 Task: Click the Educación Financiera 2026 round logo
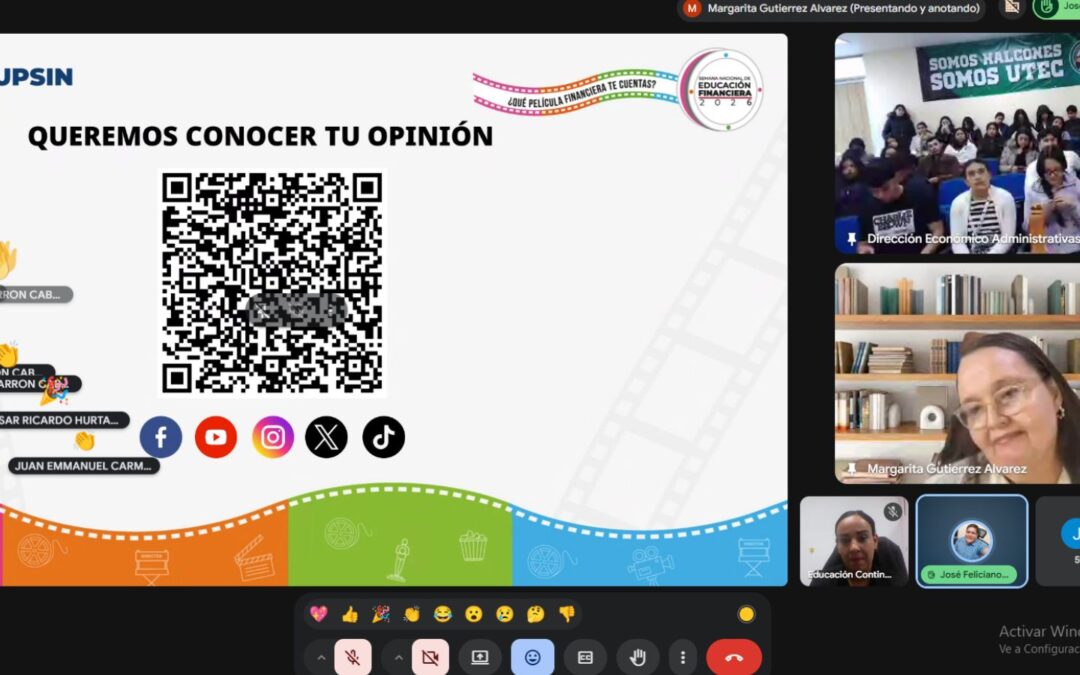(721, 90)
